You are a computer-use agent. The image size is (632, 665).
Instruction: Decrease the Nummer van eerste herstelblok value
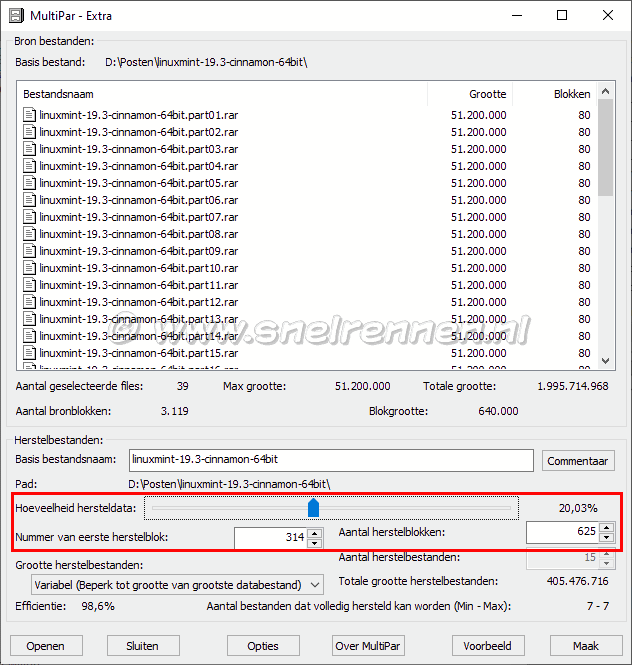click(x=314, y=543)
